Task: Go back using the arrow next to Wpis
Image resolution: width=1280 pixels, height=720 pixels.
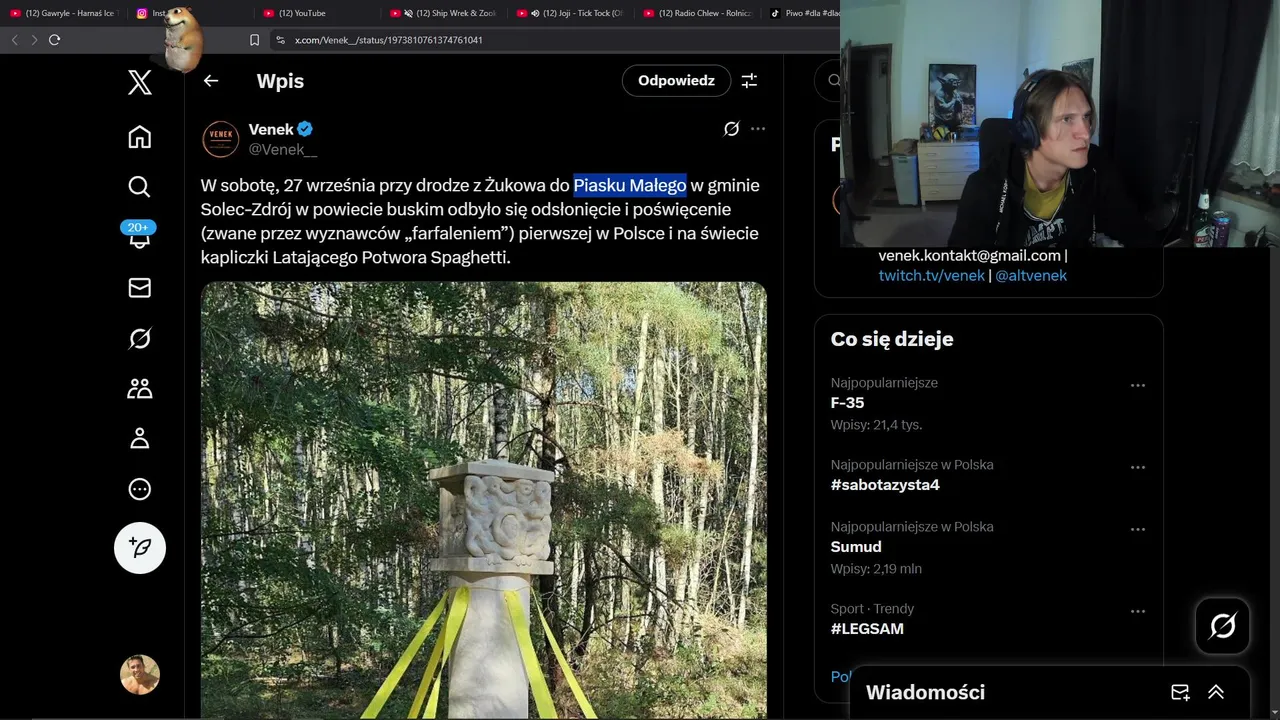Action: click(x=211, y=81)
